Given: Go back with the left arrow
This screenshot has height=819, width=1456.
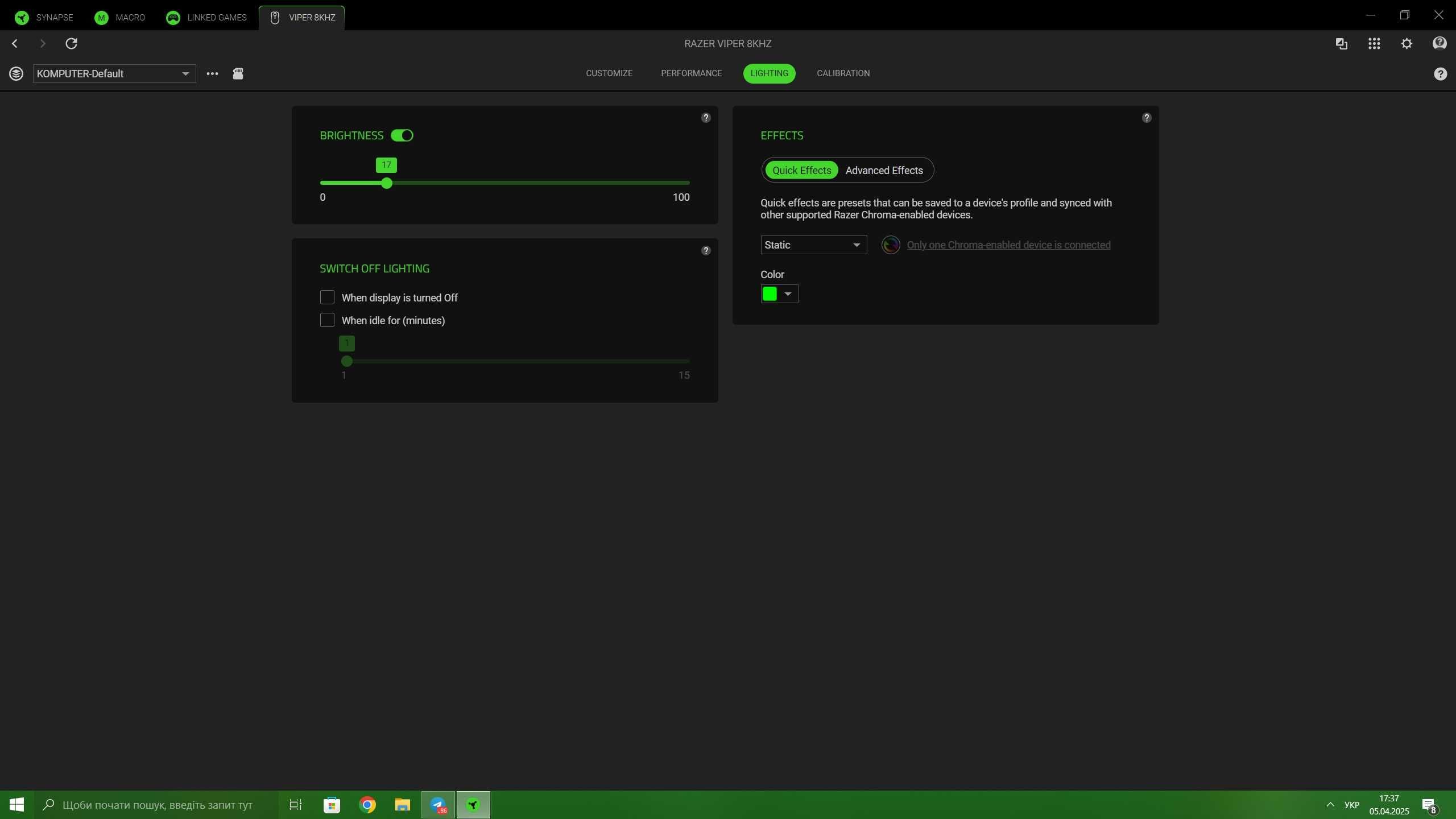Looking at the screenshot, I should pyautogui.click(x=15, y=43).
